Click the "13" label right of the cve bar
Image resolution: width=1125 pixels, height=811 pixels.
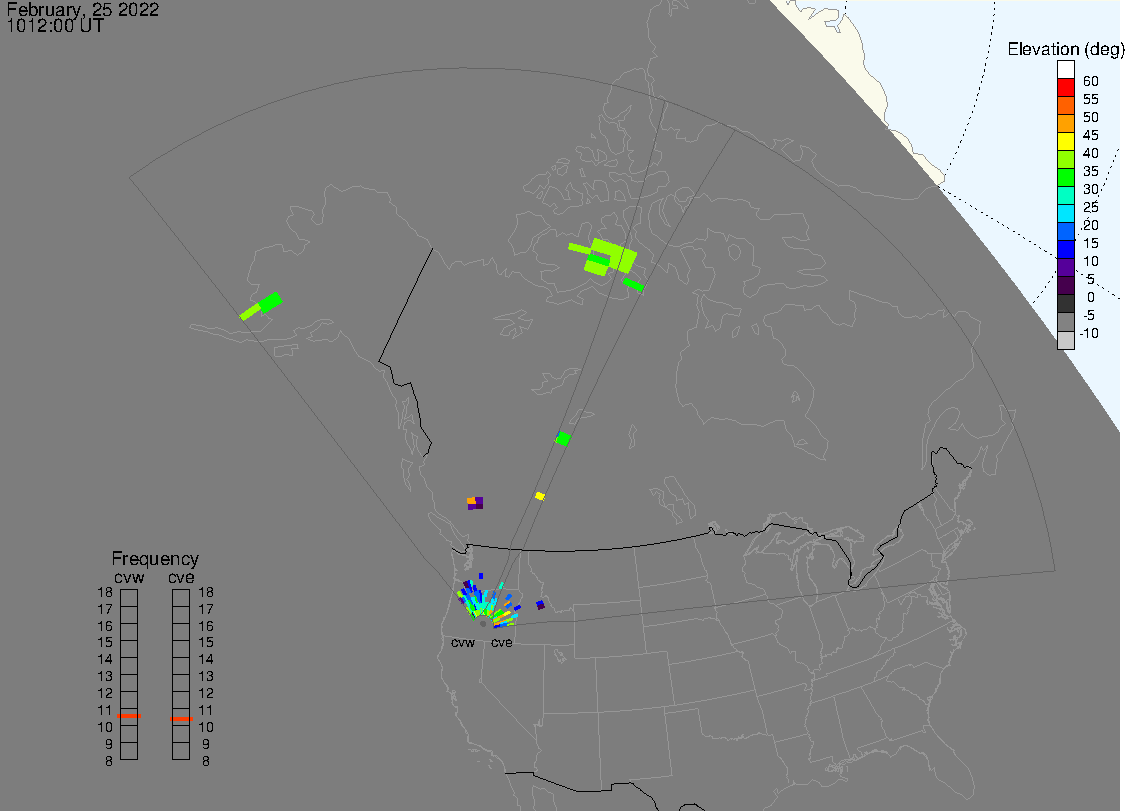(206, 676)
